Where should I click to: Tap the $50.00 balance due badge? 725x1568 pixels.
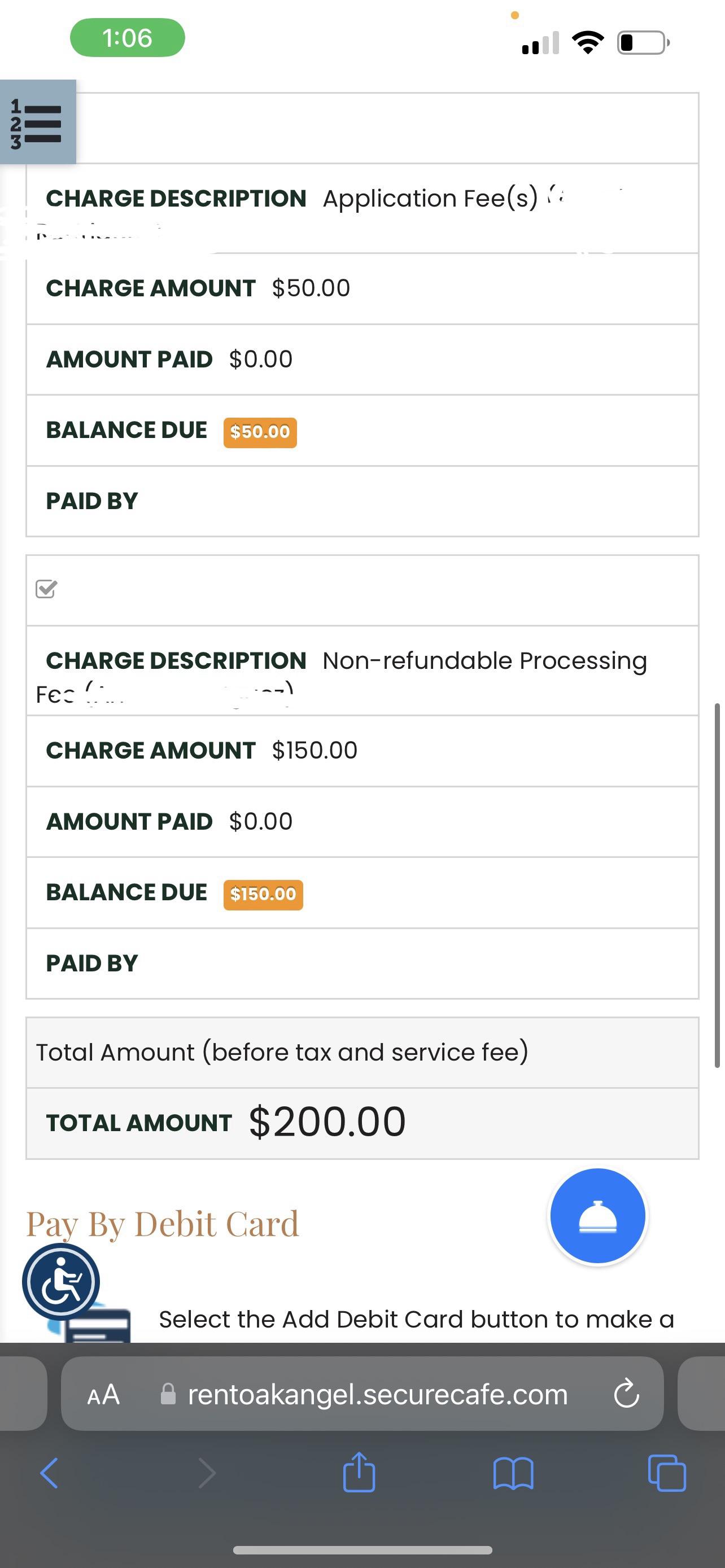260,432
